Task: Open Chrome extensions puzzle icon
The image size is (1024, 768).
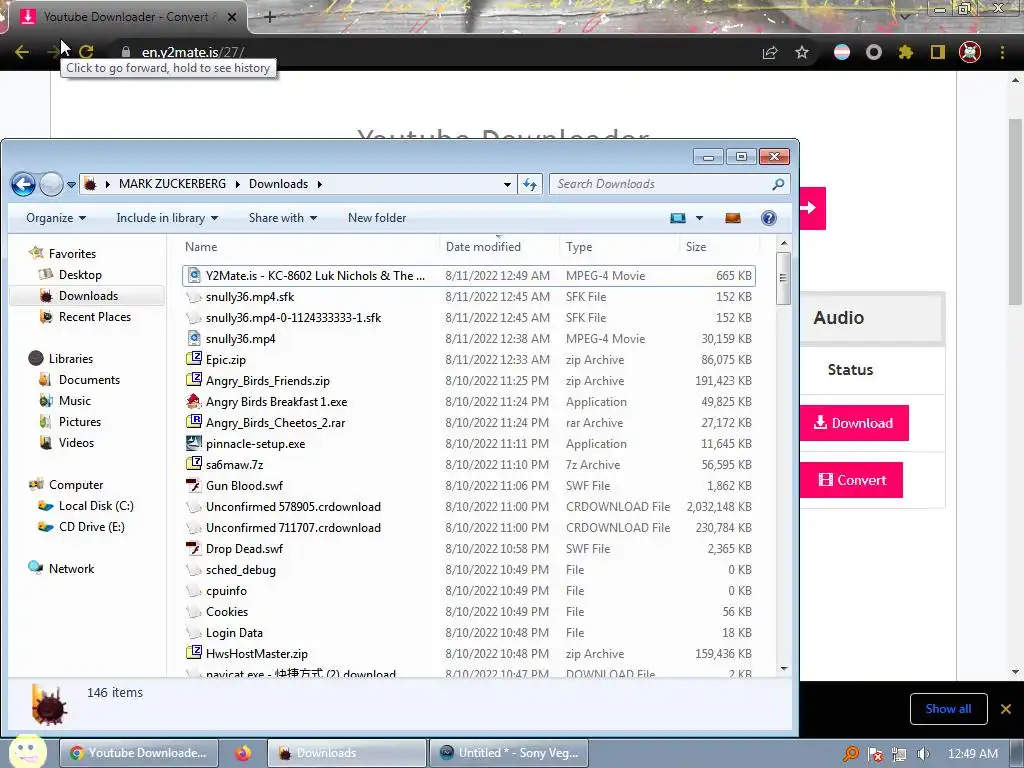Action: coord(905,52)
